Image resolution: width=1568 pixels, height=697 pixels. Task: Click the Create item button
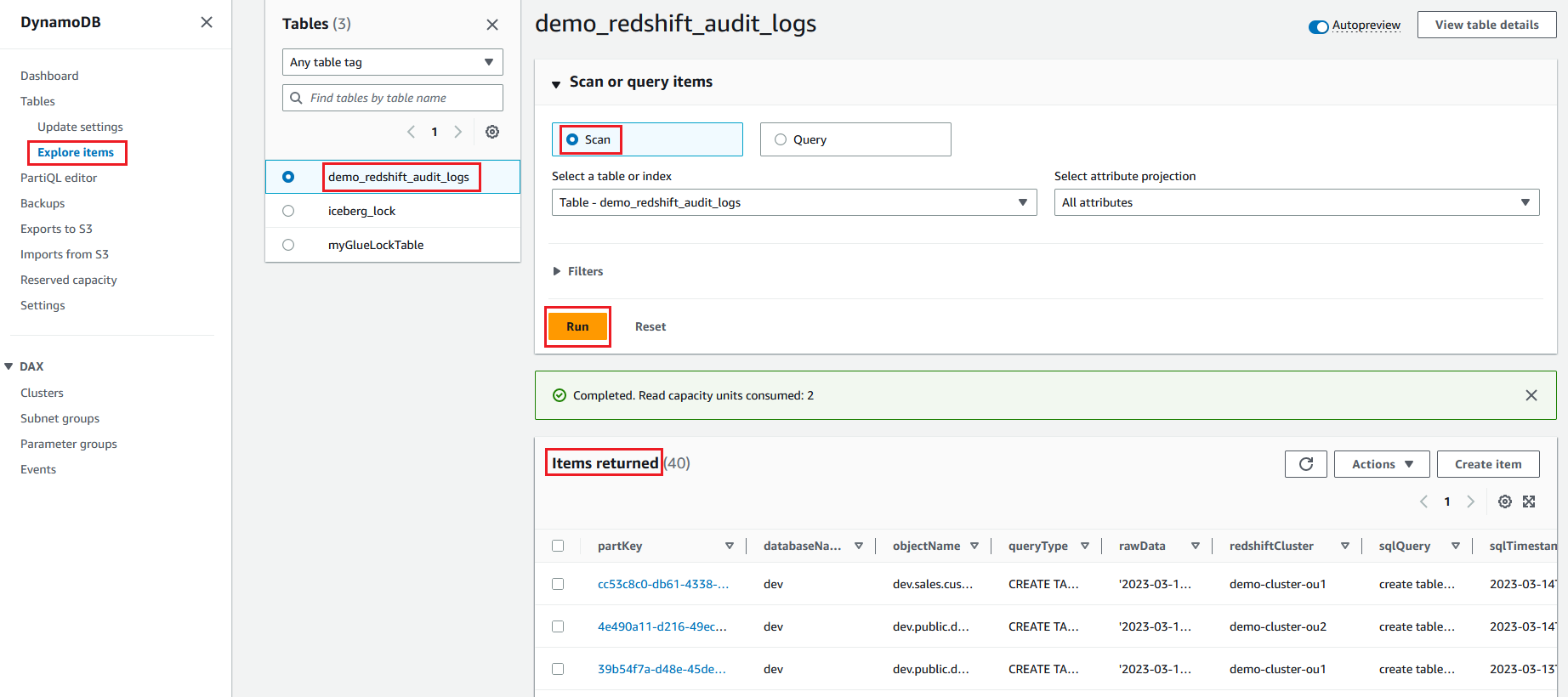[x=1488, y=464]
